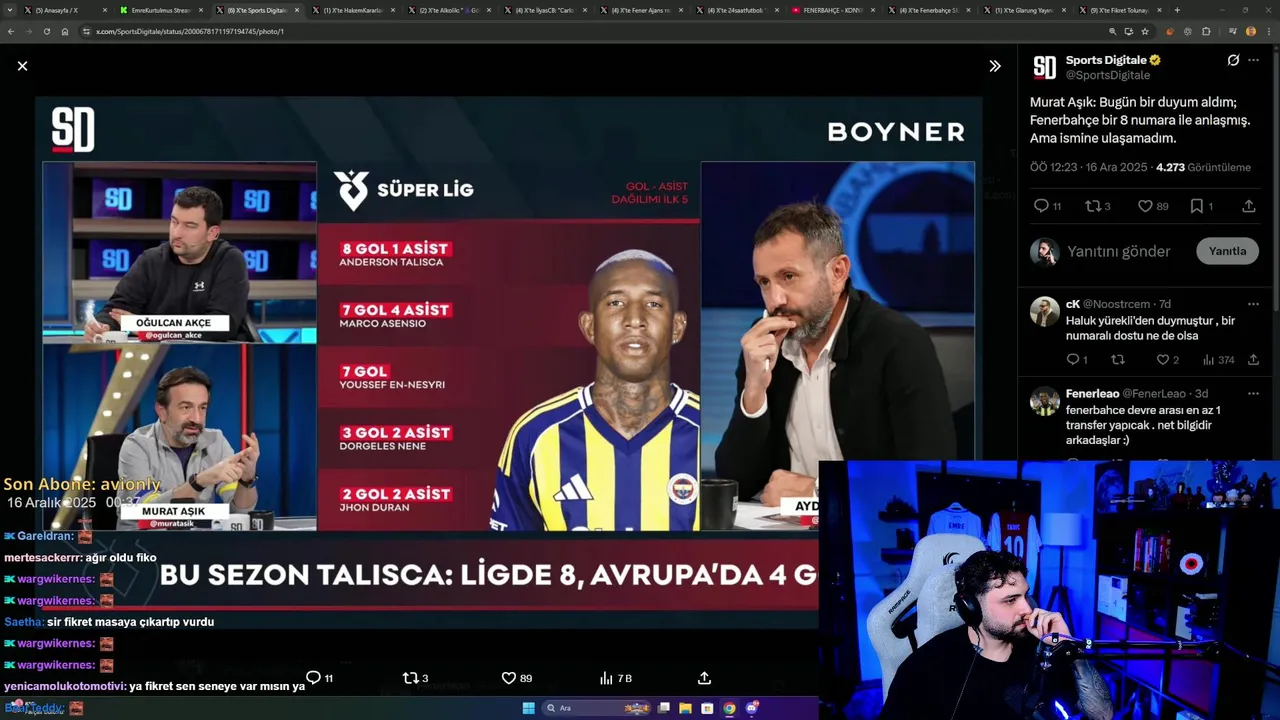This screenshot has height=720, width=1280.
Task: Open more options on Sports Digitale post
Action: (x=1253, y=60)
